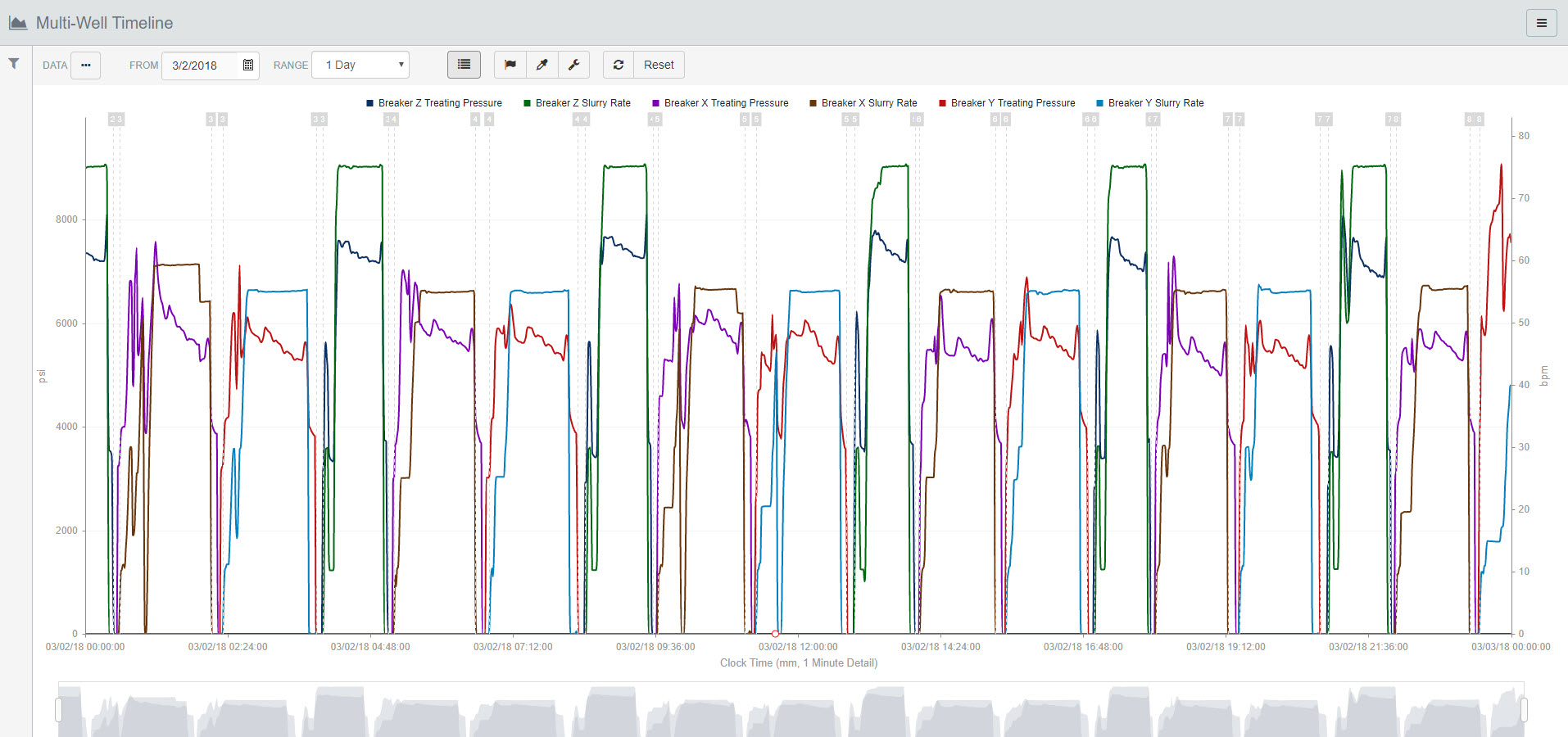Select the eyedropper color tool icon

click(542, 65)
